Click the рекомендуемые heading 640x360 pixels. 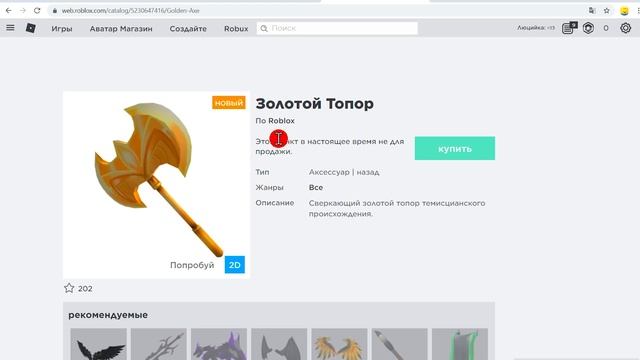[108, 315]
